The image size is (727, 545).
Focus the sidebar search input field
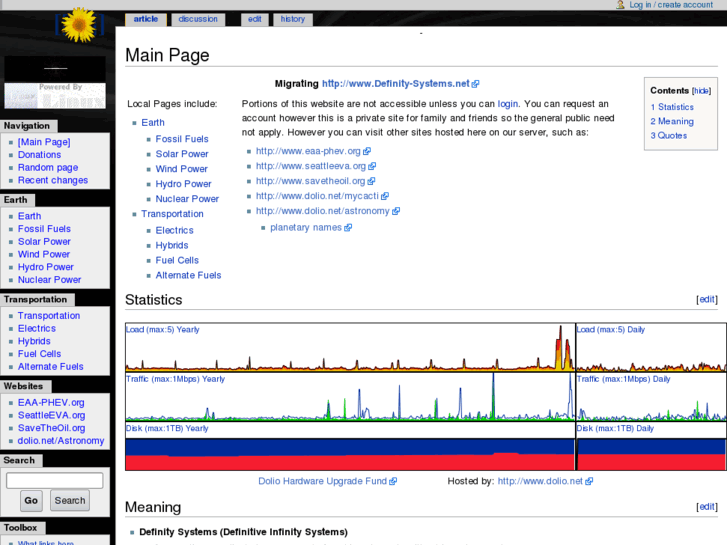coord(55,481)
